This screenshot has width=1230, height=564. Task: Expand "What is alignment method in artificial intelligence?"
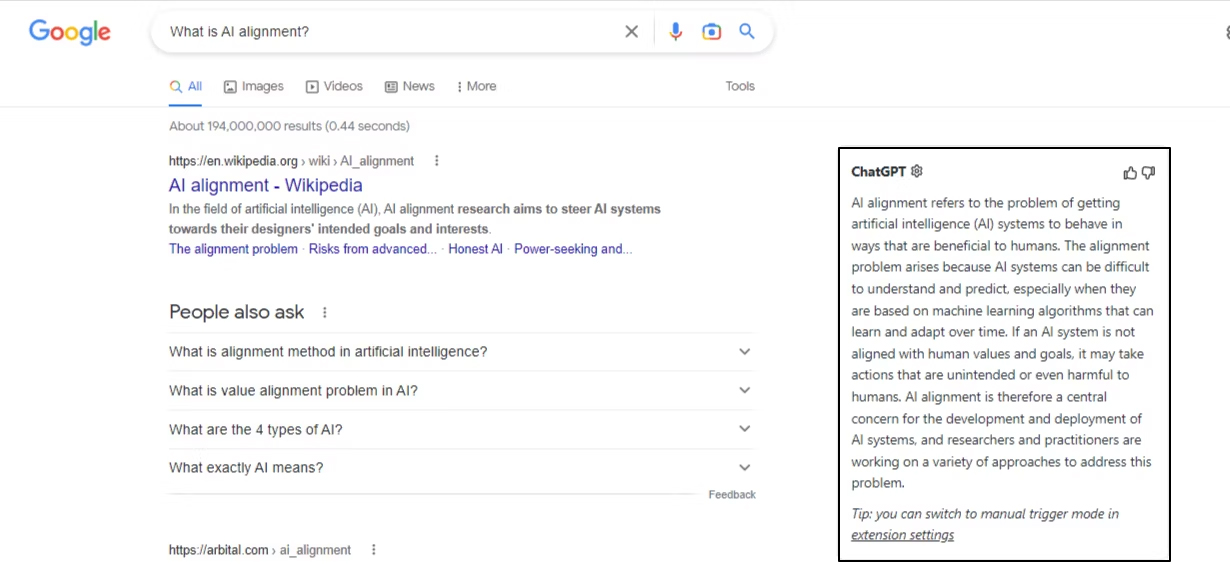(744, 352)
